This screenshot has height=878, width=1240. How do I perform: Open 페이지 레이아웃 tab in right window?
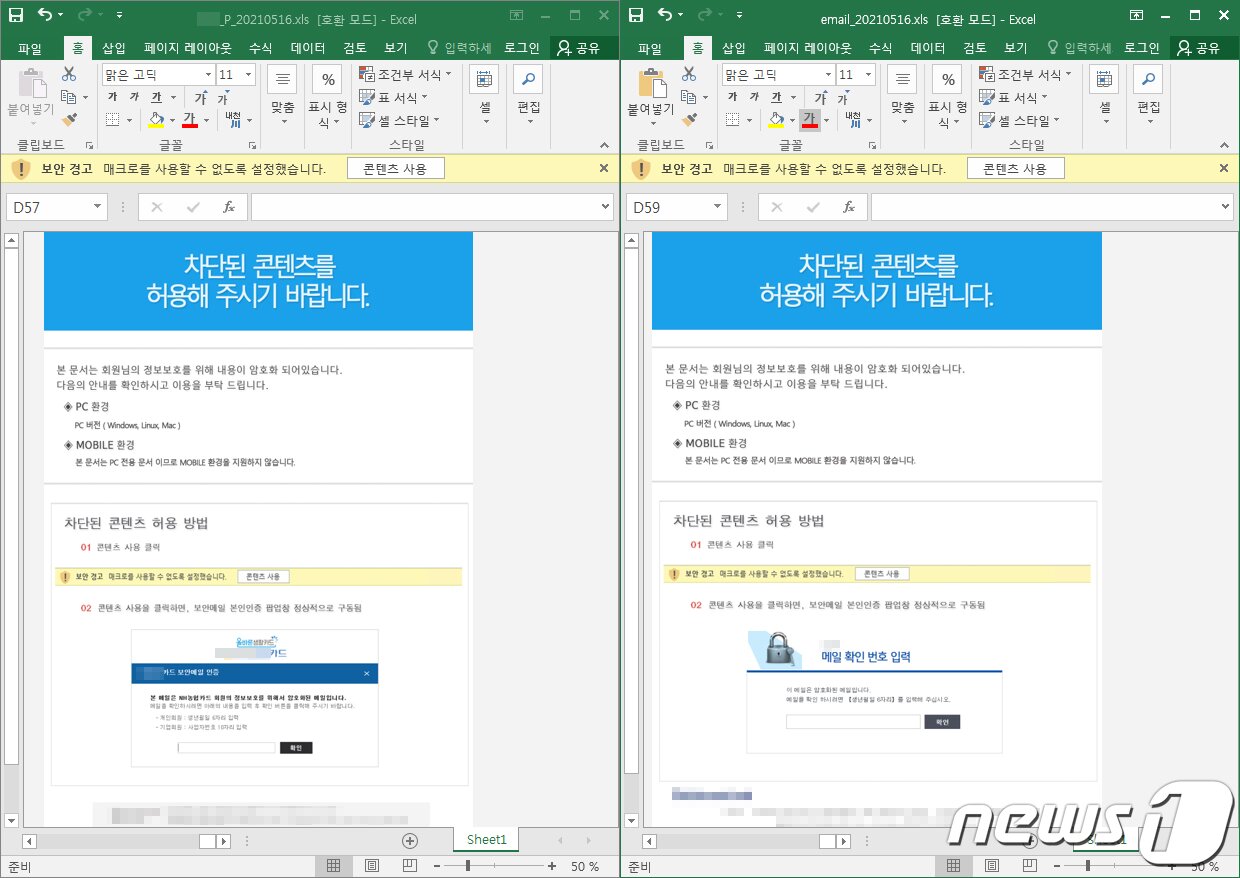[x=808, y=48]
